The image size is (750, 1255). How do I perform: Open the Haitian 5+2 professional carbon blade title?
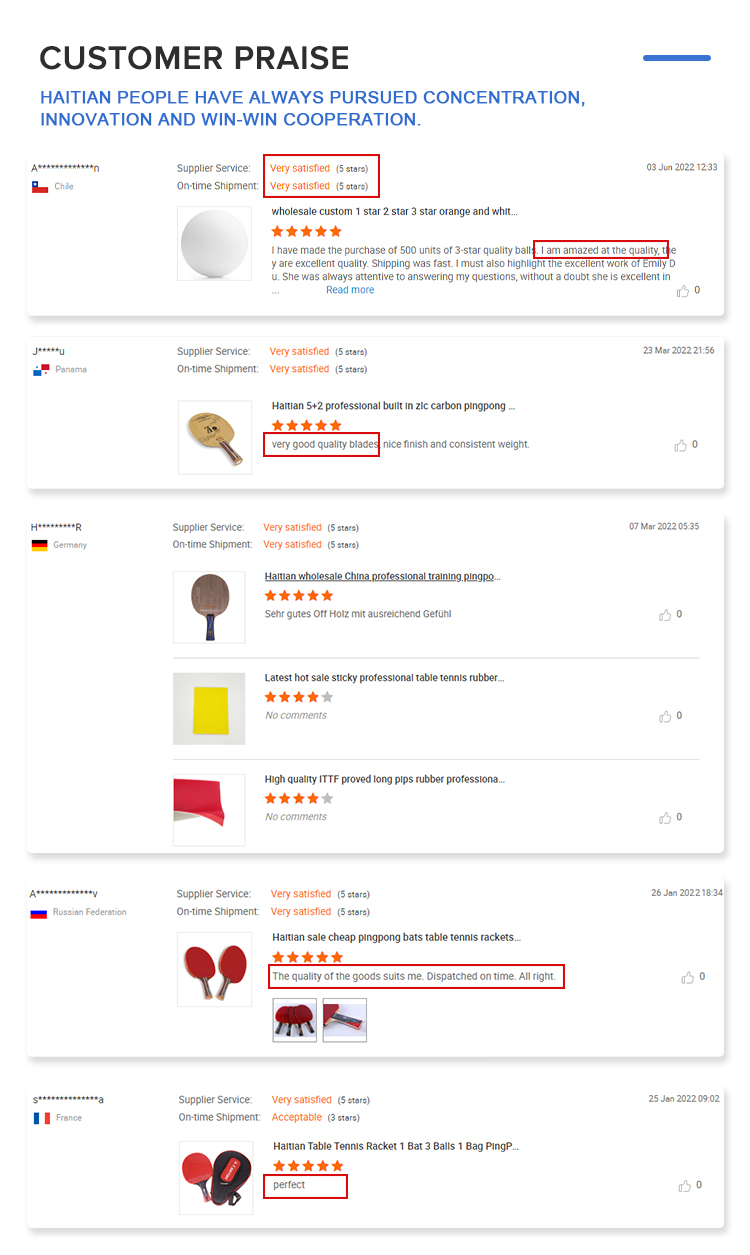pyautogui.click(x=393, y=406)
